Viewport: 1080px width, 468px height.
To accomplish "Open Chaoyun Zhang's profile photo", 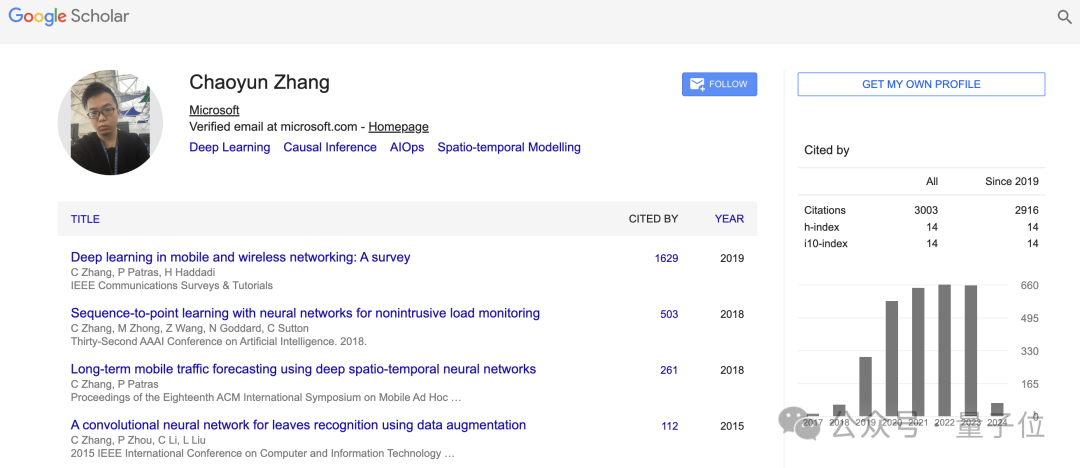I will point(110,123).
